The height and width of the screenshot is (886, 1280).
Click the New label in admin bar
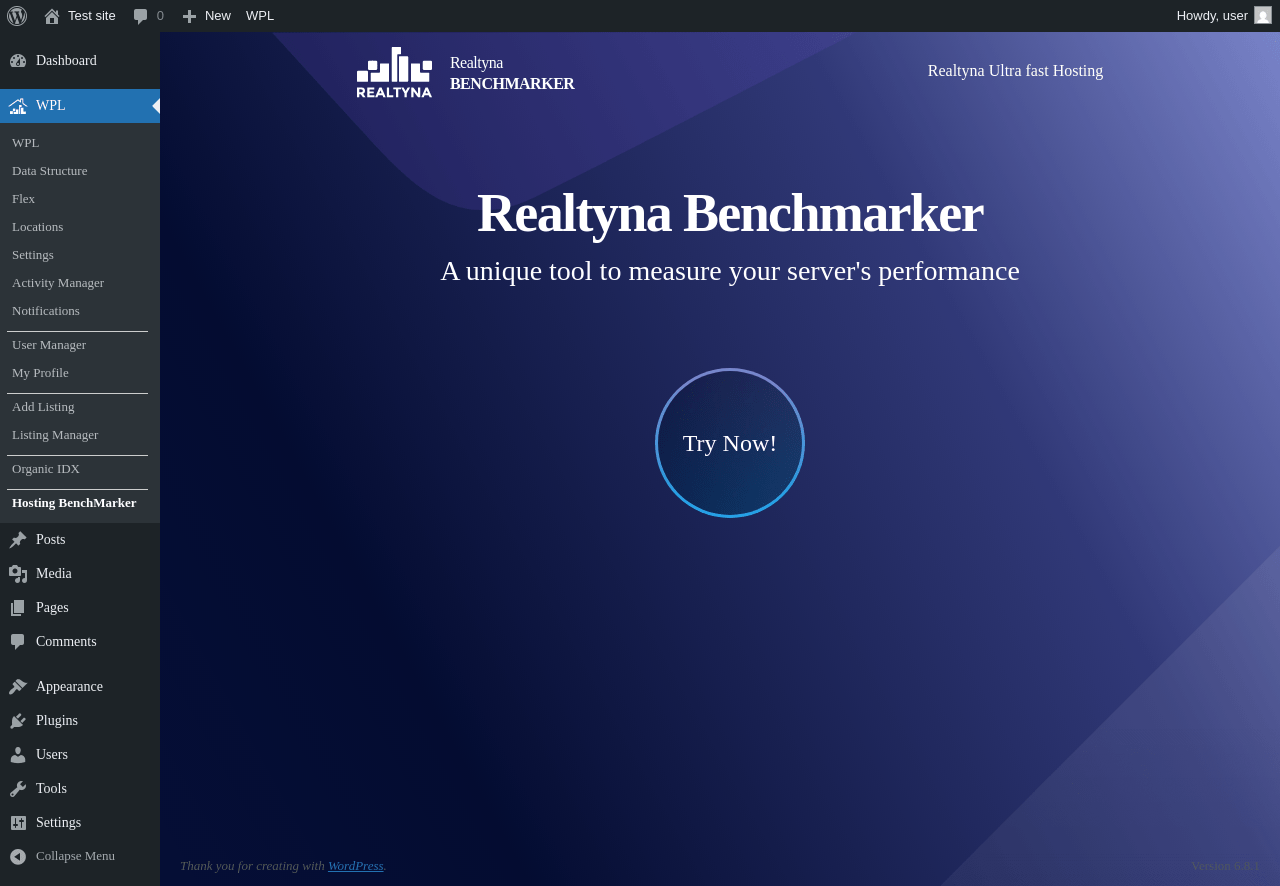pos(218,16)
